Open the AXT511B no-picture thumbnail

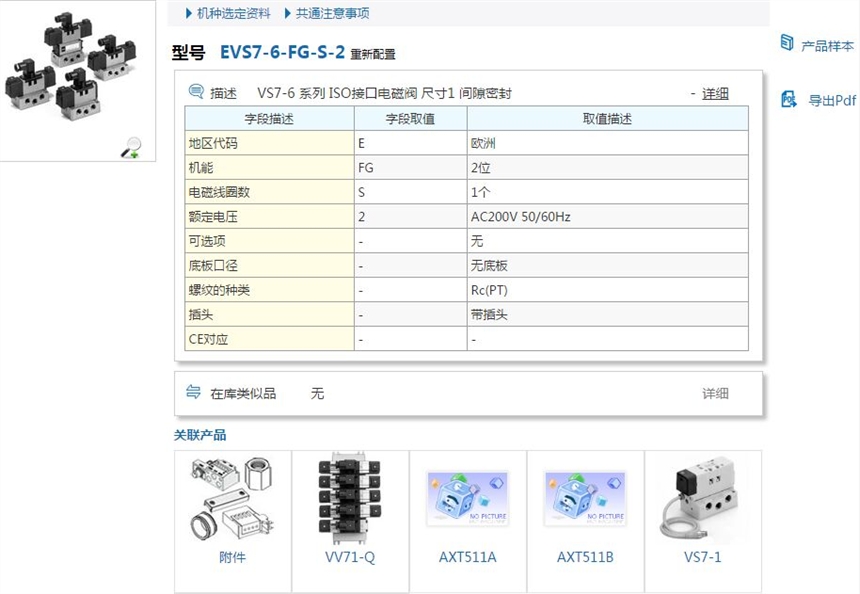click(585, 498)
